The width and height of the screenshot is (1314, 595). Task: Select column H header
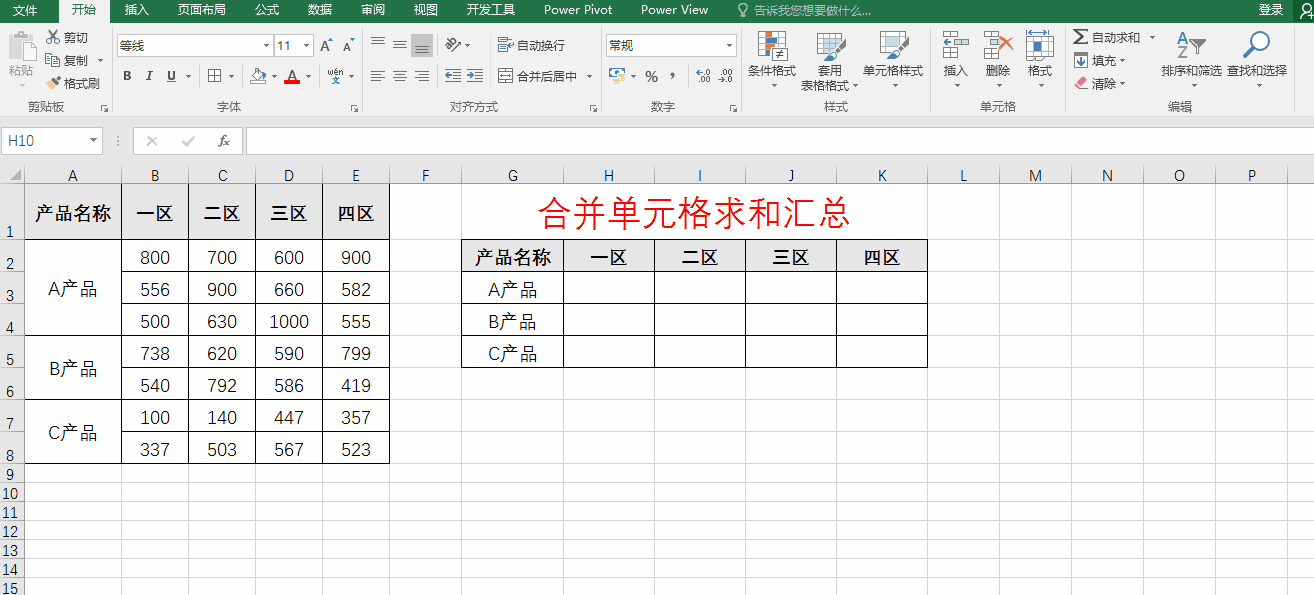tap(608, 176)
